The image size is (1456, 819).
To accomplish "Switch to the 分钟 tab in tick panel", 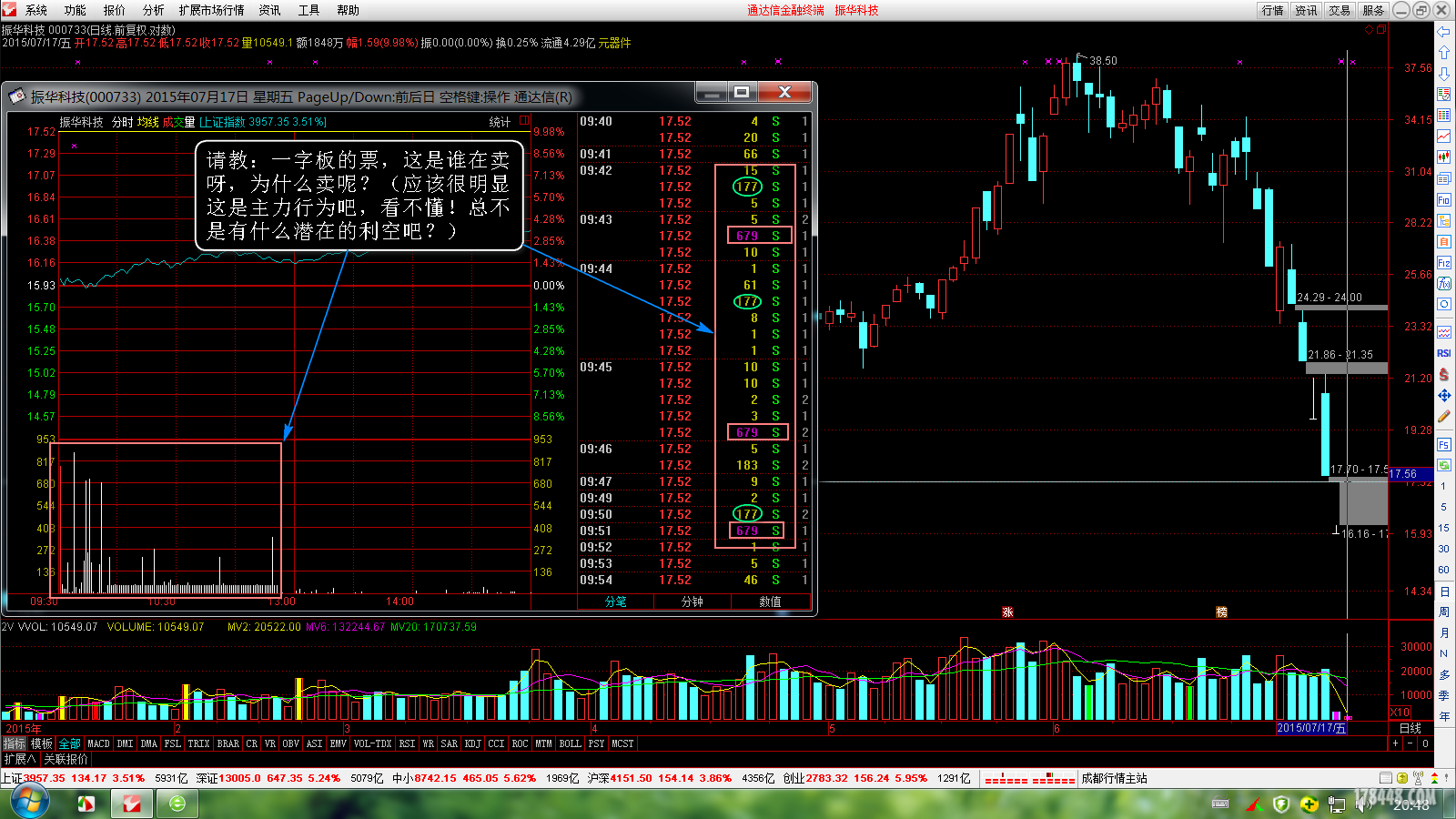I will pyautogui.click(x=693, y=602).
